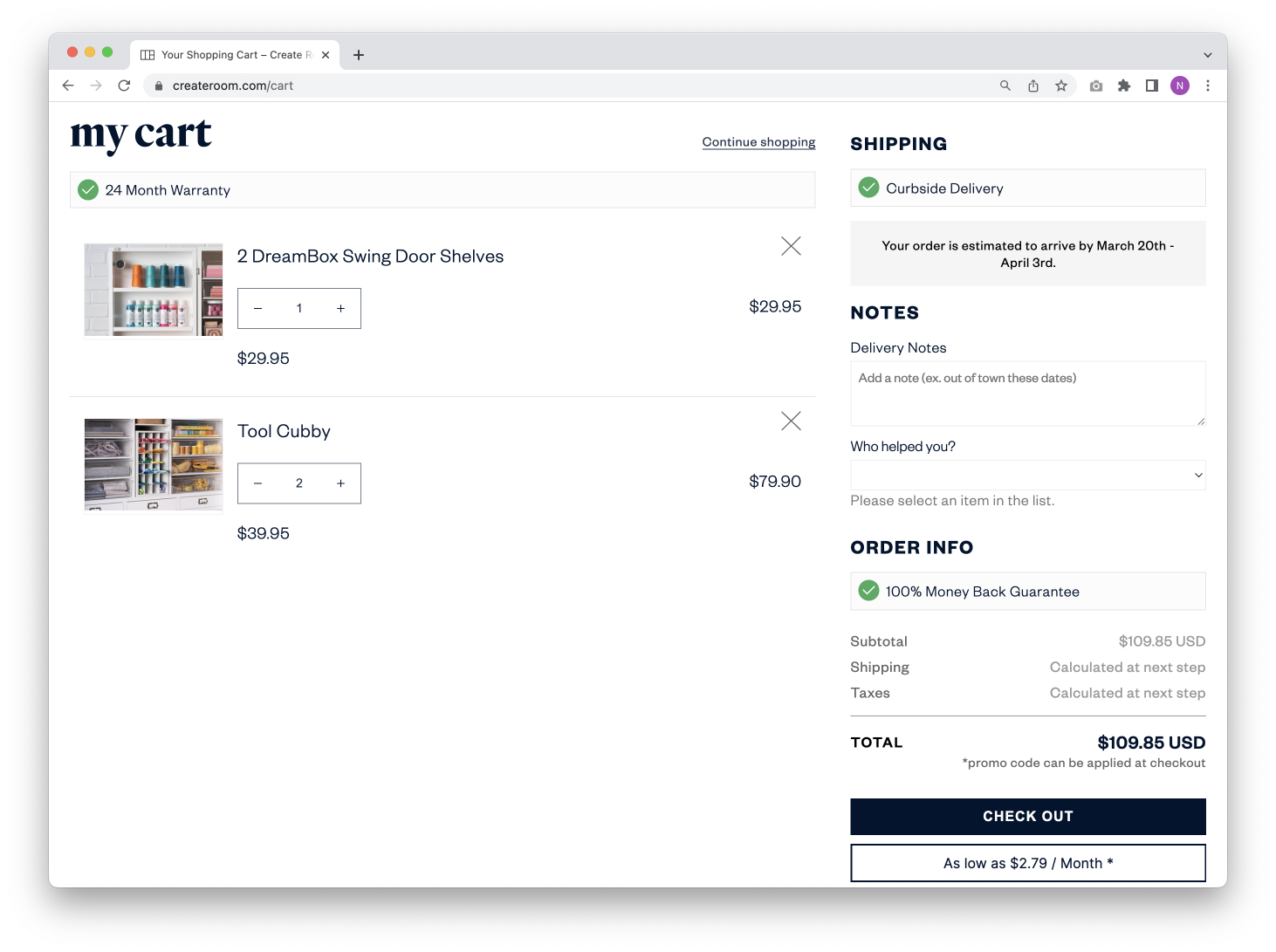Select the Your Shopping Cart tab
The width and height of the screenshot is (1276, 952).
click(235, 55)
